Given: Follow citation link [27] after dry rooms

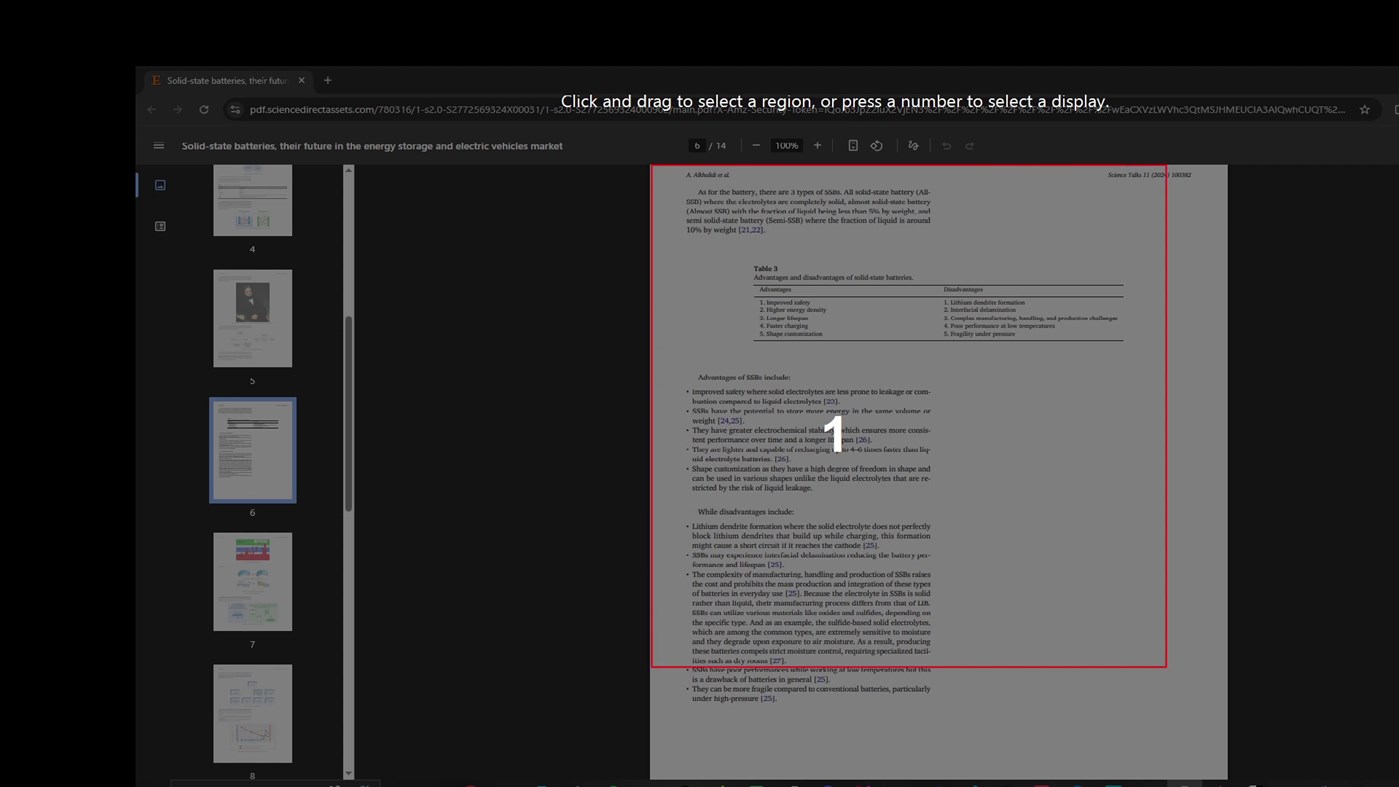Looking at the screenshot, I should (777, 661).
